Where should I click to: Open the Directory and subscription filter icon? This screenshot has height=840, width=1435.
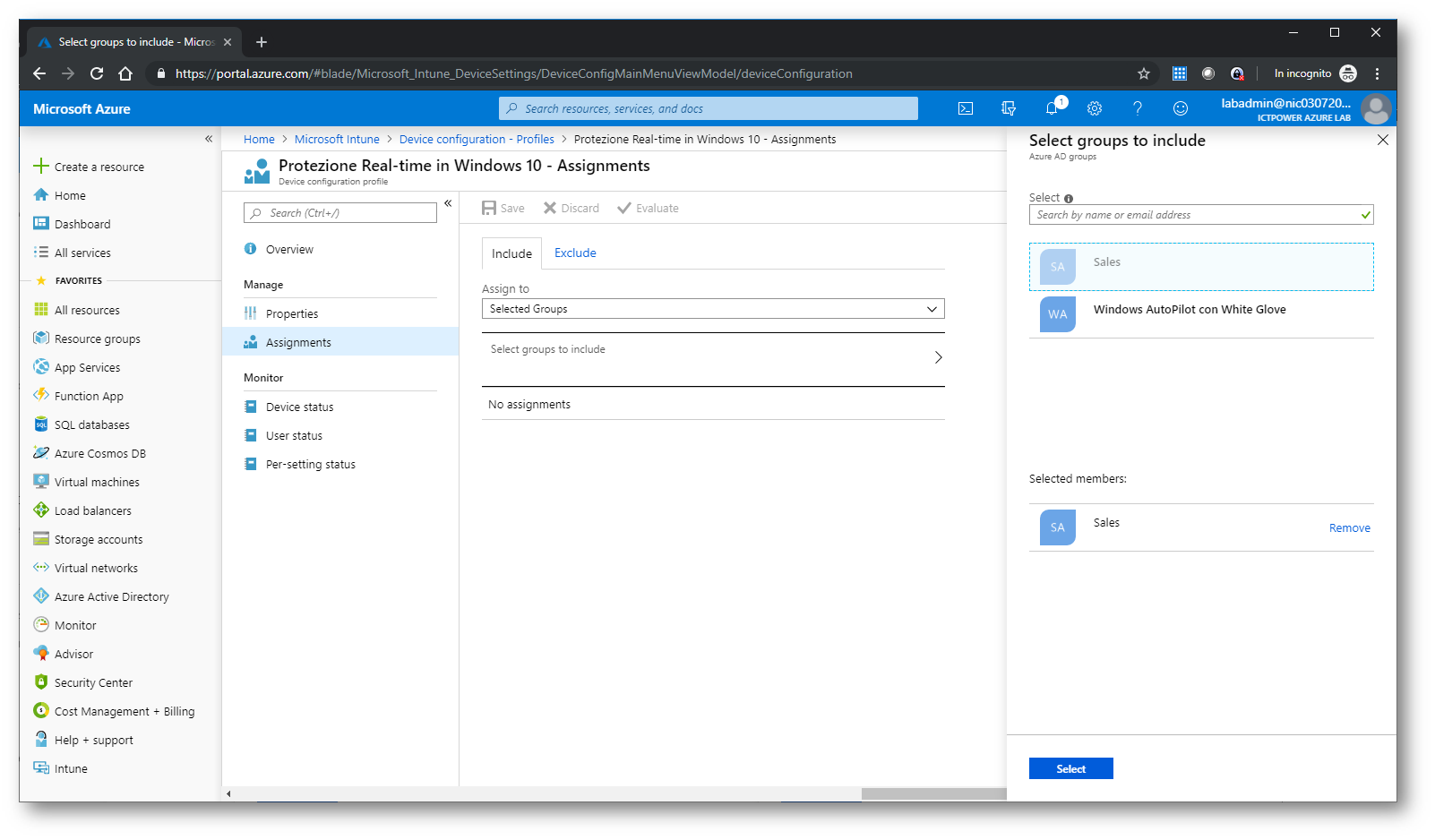(x=1009, y=108)
